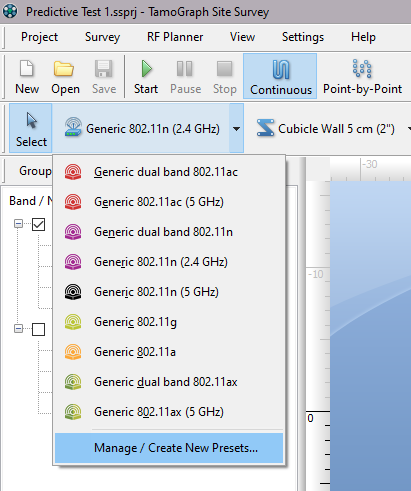The height and width of the screenshot is (491, 411).
Task: Open the AP preset dropdown arrow
Action: pyautogui.click(x=236, y=128)
